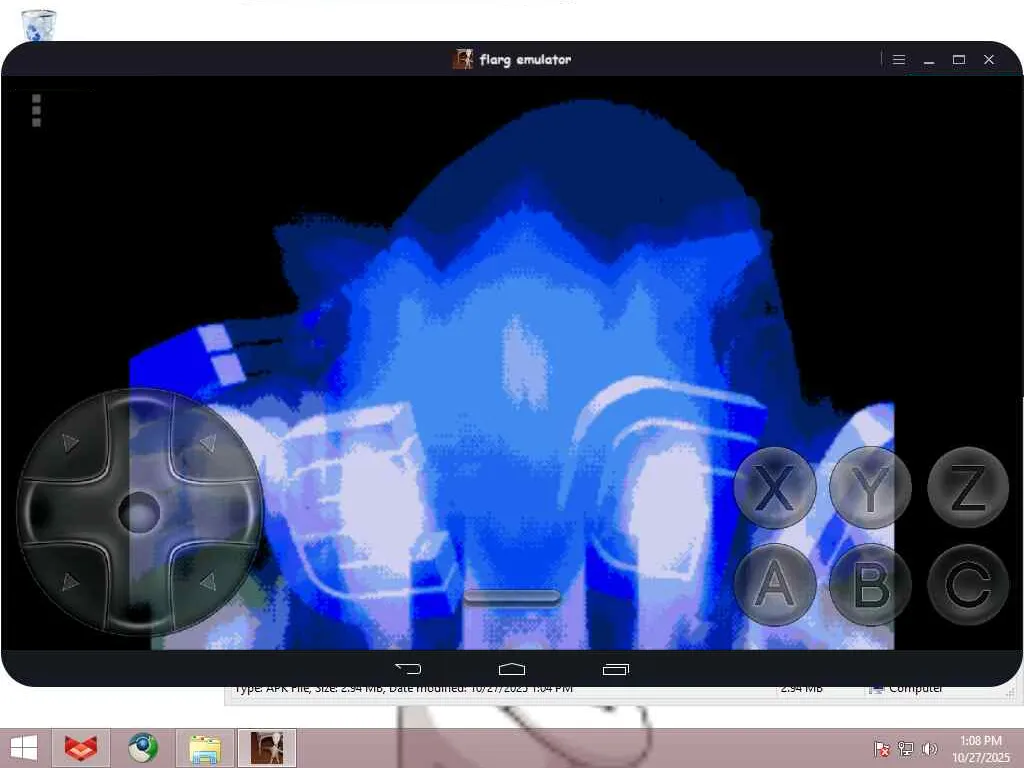Click the center nub of the D-pad
Screen dimensions: 1024x768
point(139,512)
